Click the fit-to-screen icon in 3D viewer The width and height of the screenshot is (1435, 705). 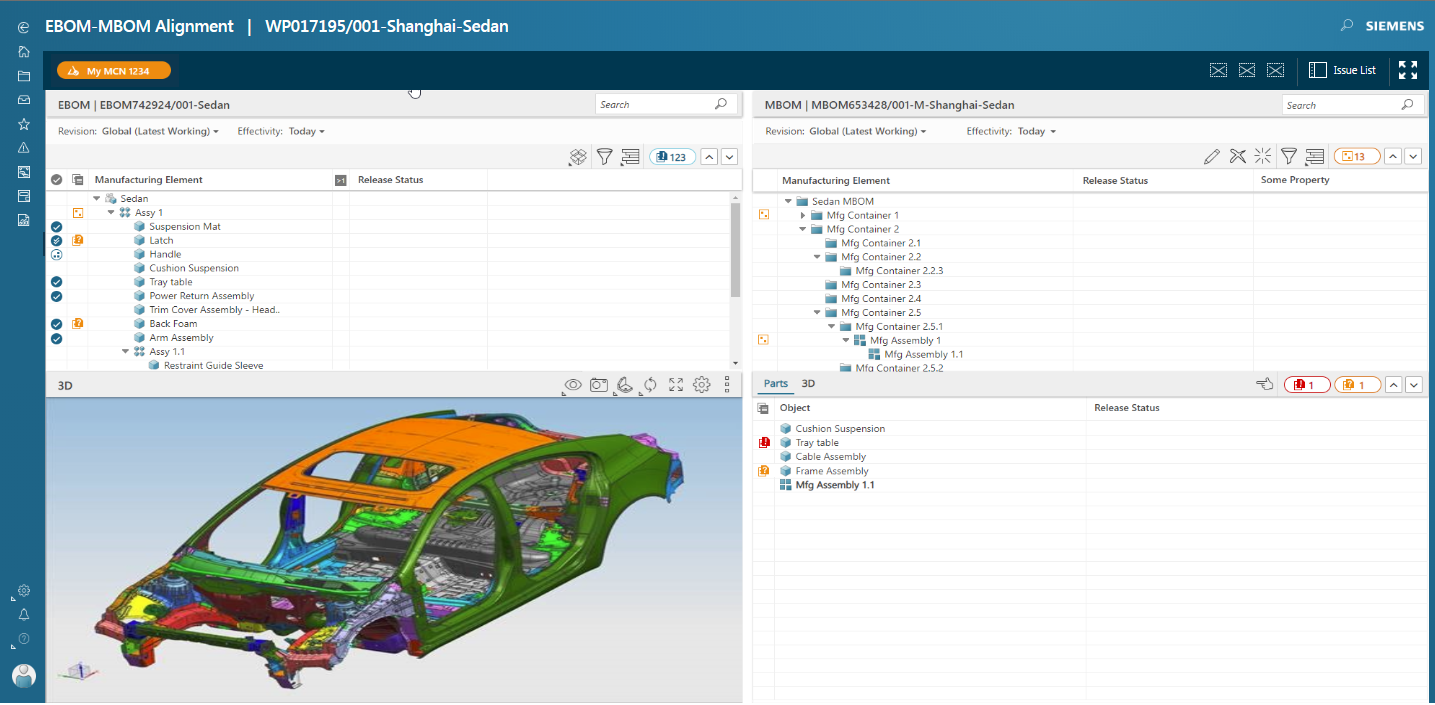tap(675, 384)
